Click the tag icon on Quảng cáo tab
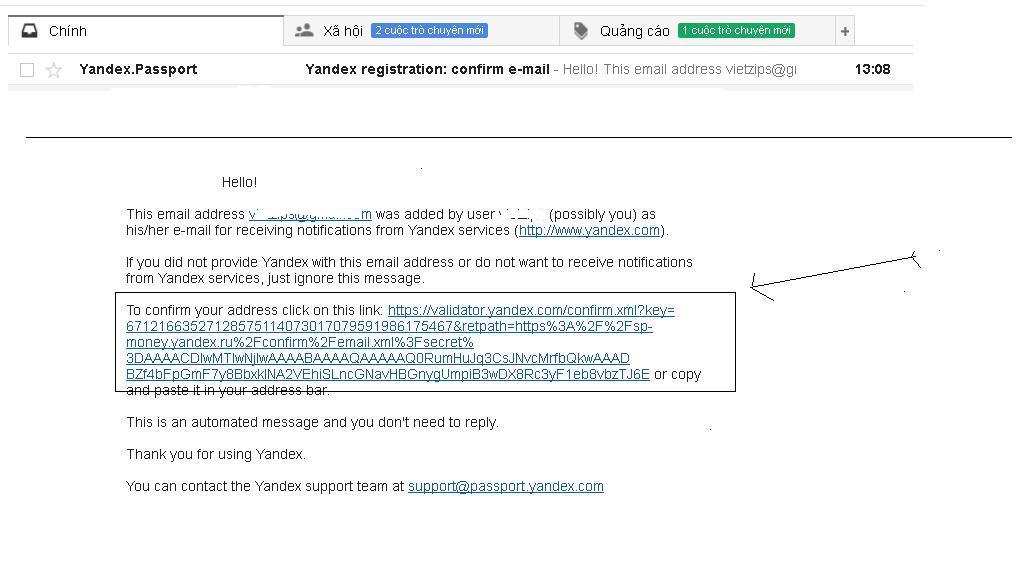1018x569 pixels. [x=581, y=31]
